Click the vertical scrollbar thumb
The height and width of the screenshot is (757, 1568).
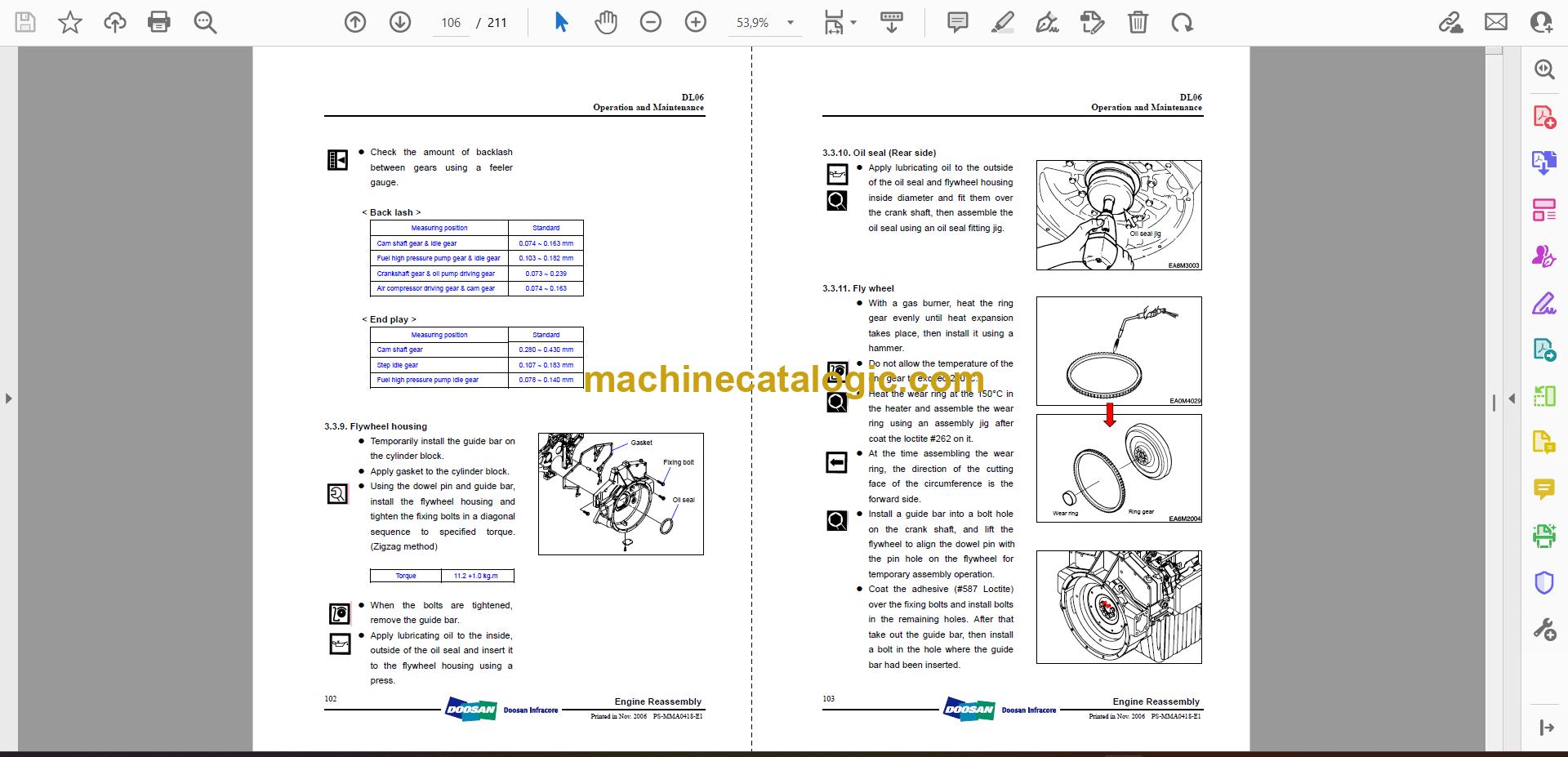1494,51
